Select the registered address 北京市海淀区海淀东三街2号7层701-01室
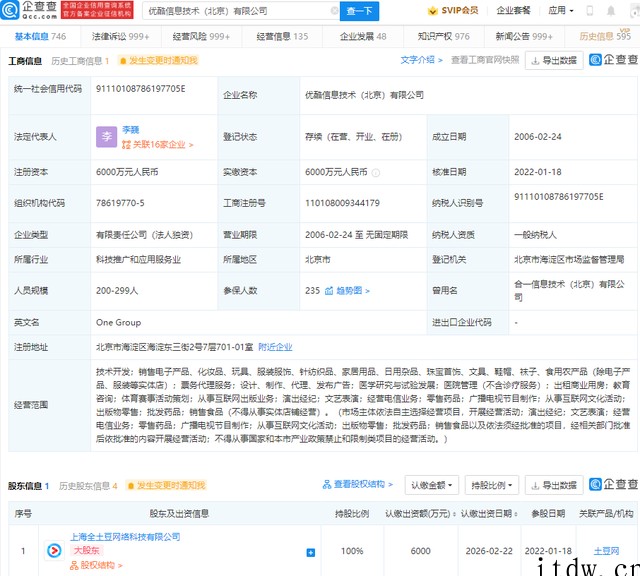Screen dimensions: 640x576 pyautogui.click(x=174, y=347)
